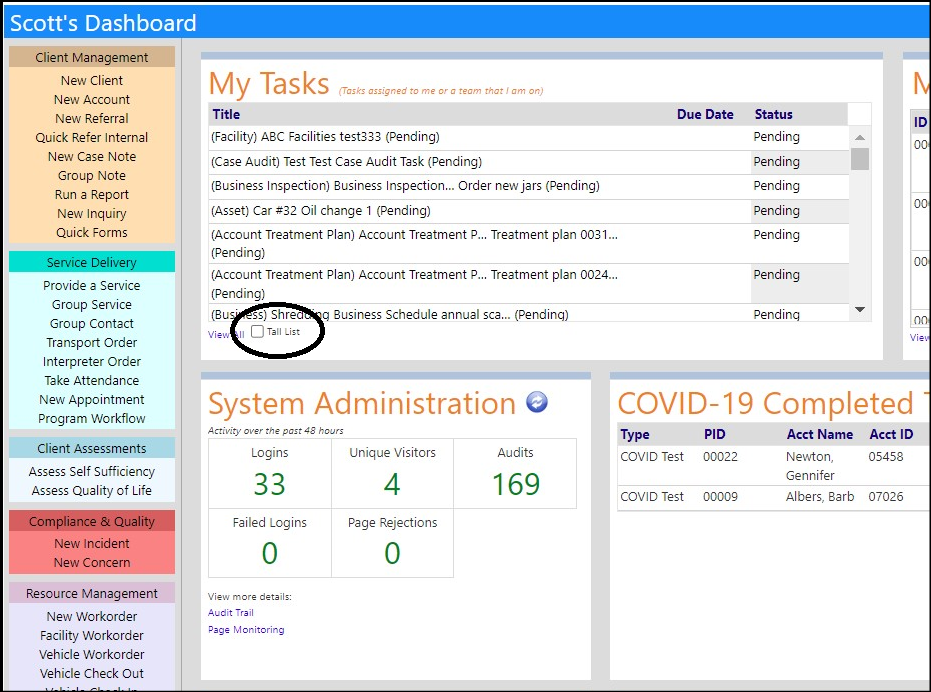Select COVID Test row for Albers, Barb
This screenshot has width=931, height=692.
pos(773,497)
